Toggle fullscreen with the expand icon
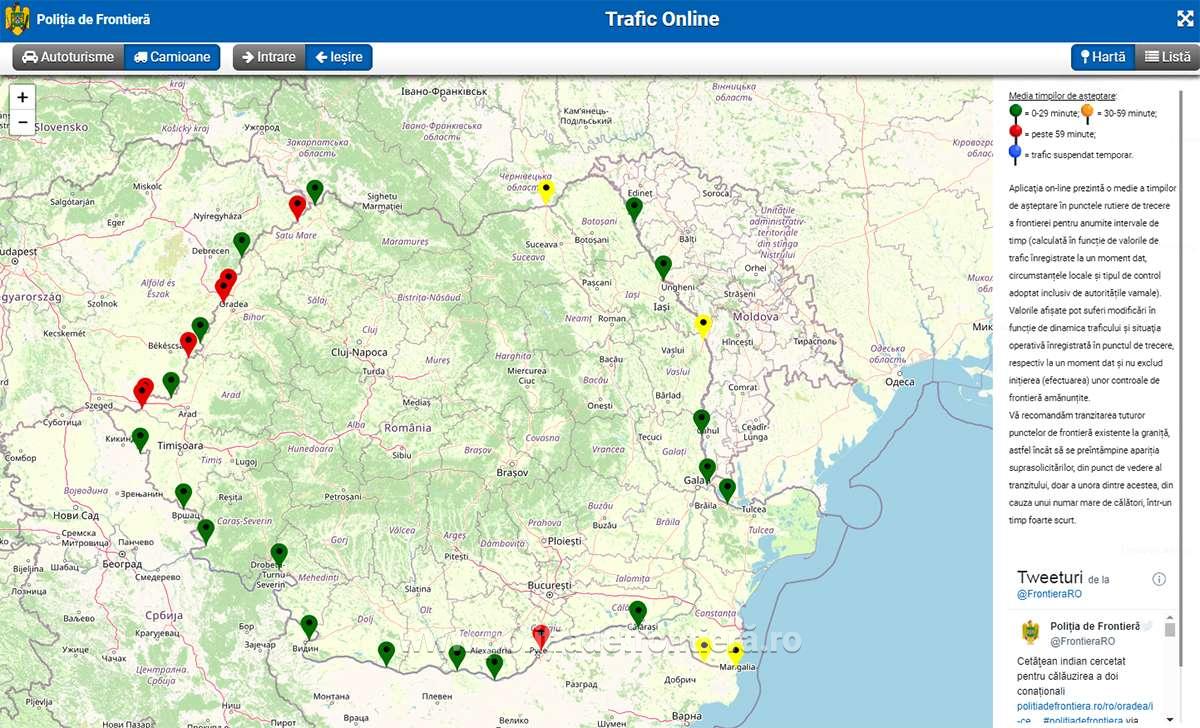 click(1181, 19)
